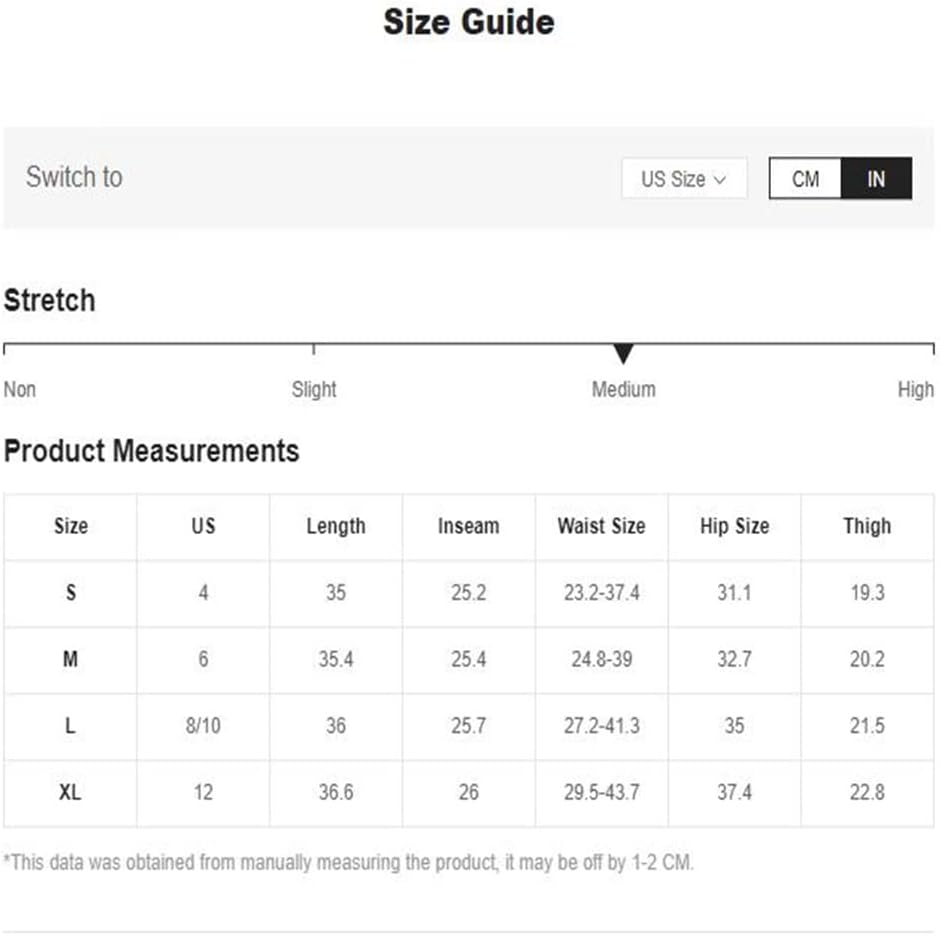Select the XL size row label
Viewport: 940px width, 936px height.
[x=71, y=792]
